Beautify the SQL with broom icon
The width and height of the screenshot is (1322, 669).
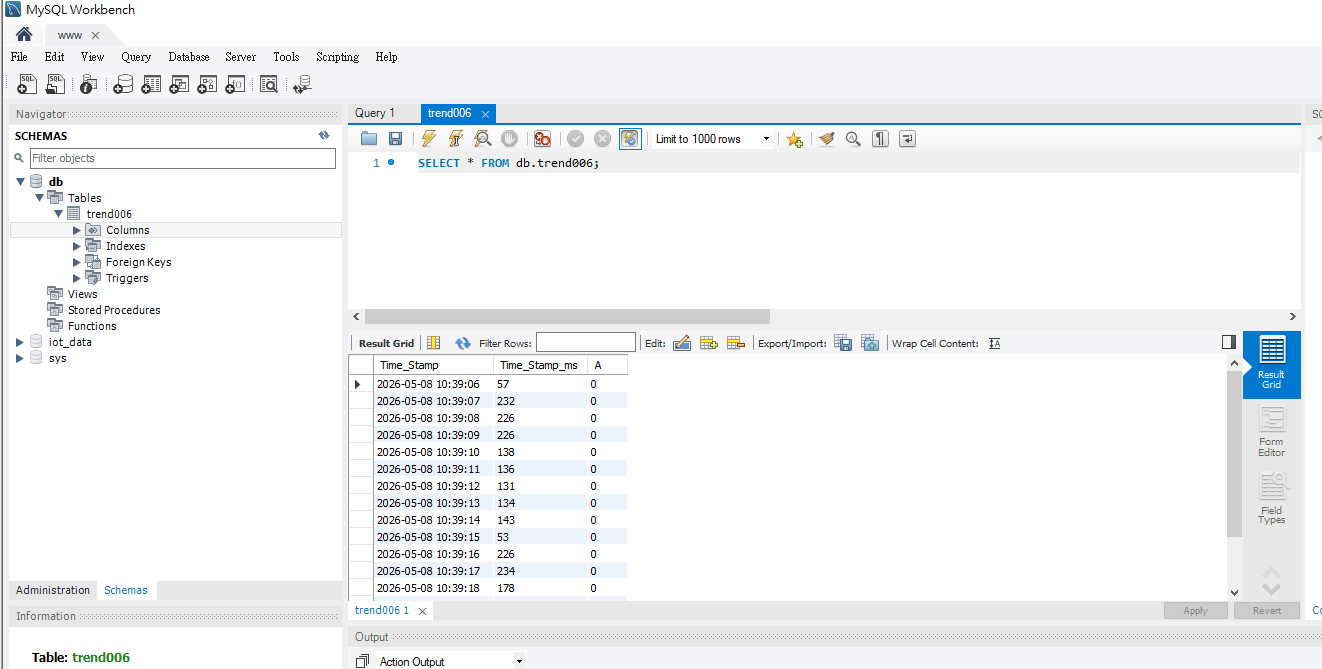click(x=826, y=139)
